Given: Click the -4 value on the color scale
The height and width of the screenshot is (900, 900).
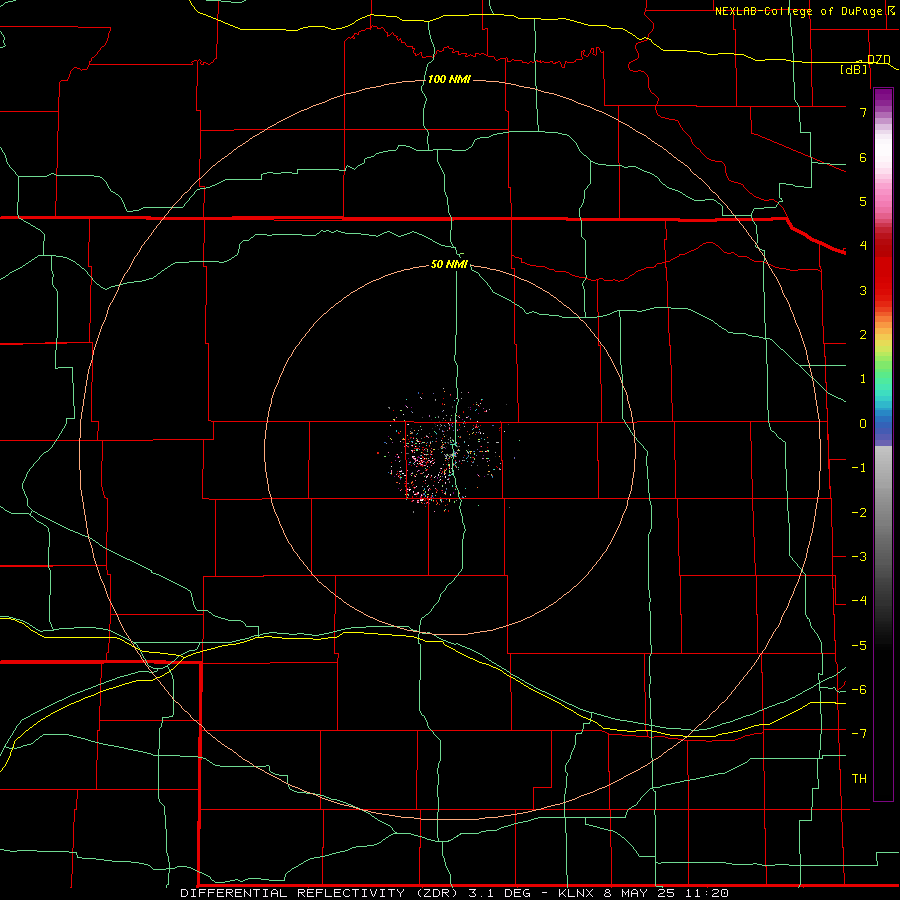Looking at the screenshot, I should (x=859, y=601).
